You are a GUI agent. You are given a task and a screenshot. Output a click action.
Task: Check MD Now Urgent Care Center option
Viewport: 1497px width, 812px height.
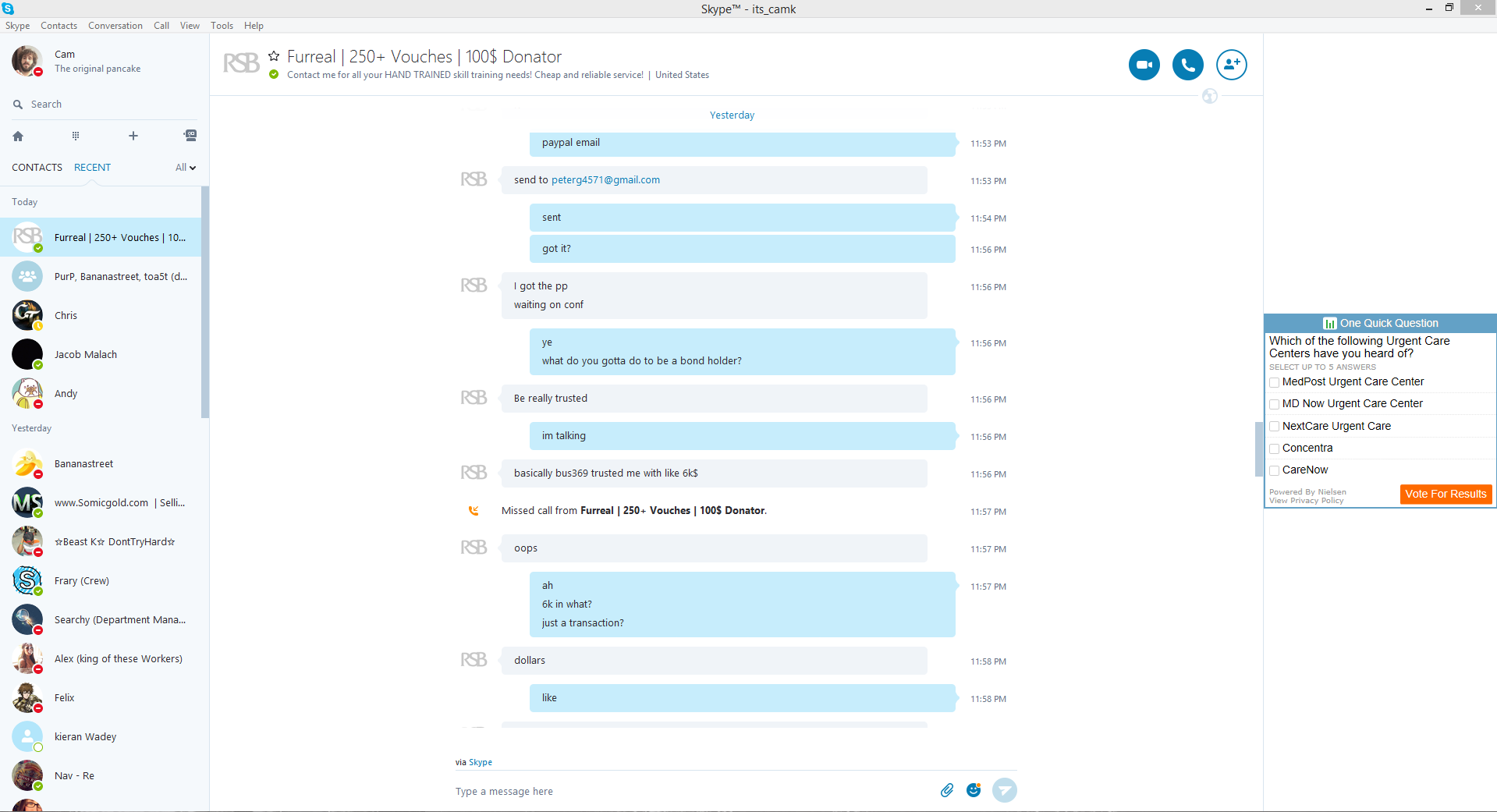(x=1274, y=404)
